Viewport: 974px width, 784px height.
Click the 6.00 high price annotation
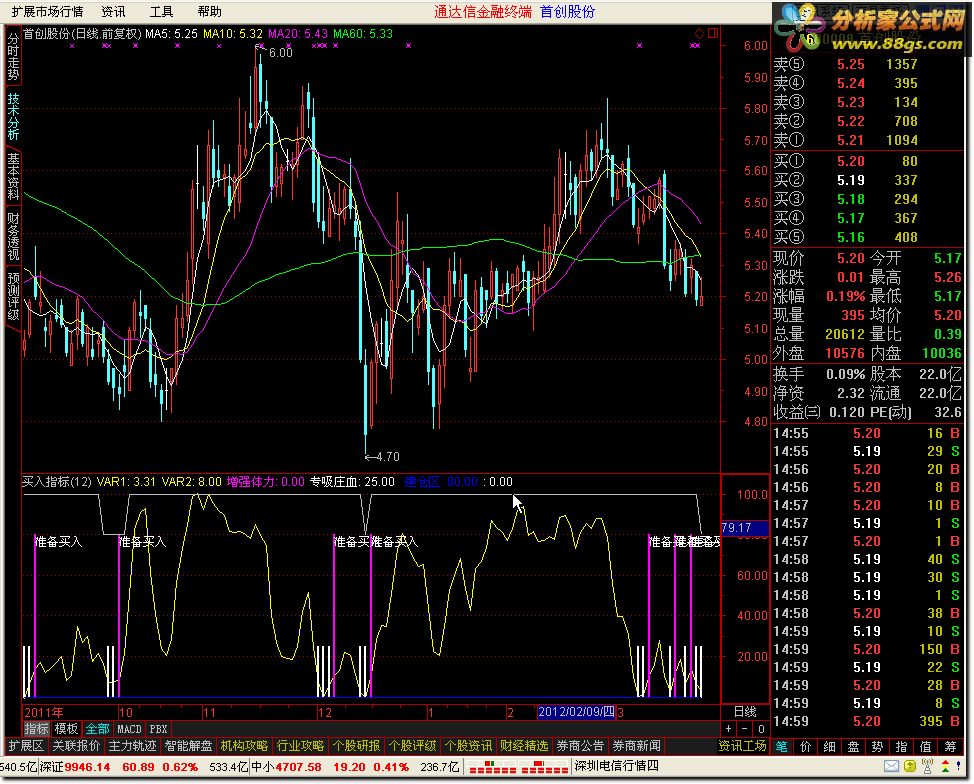click(280, 53)
